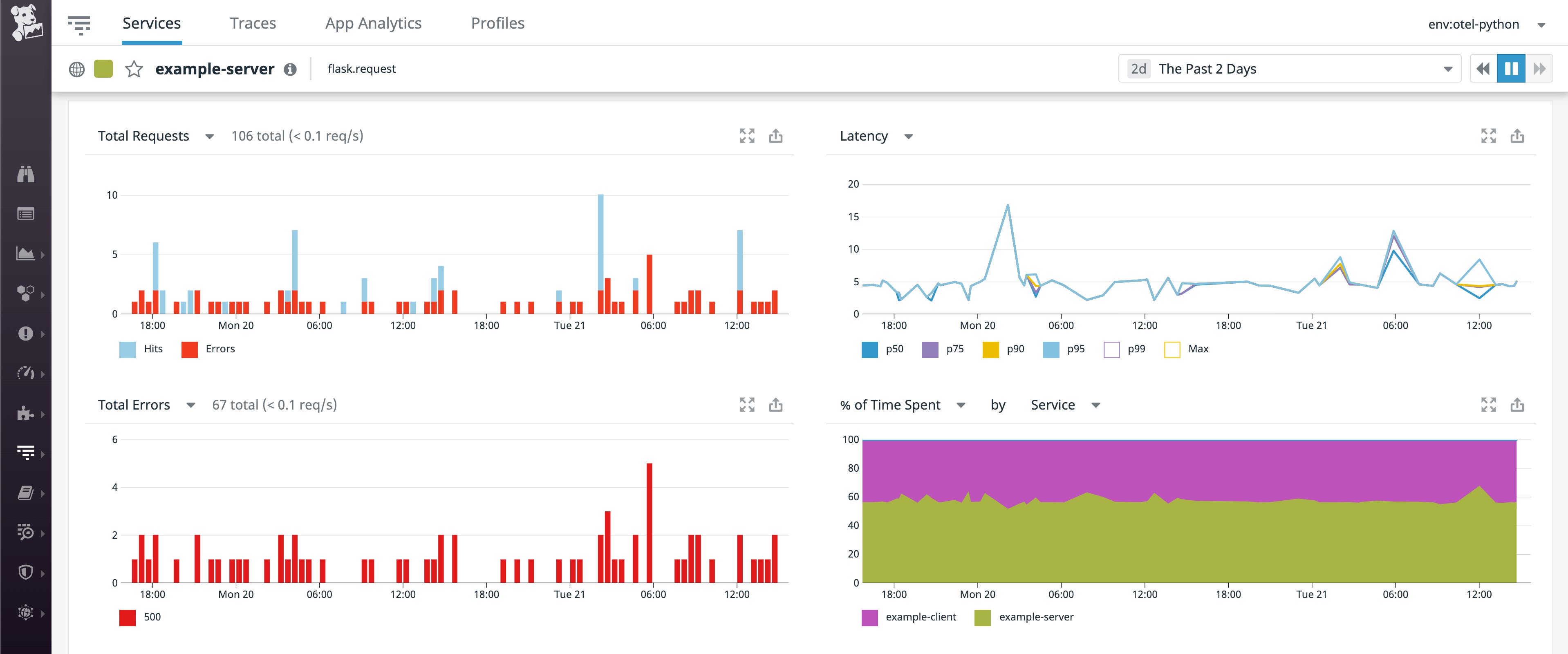1568x654 pixels.
Task: Switch to the Traces tab
Action: click(x=253, y=23)
